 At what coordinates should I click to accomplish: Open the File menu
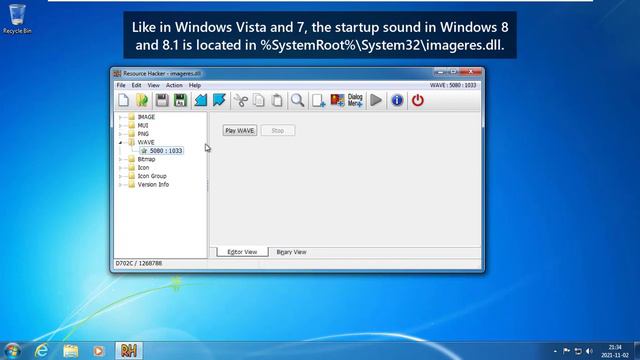tap(121, 85)
